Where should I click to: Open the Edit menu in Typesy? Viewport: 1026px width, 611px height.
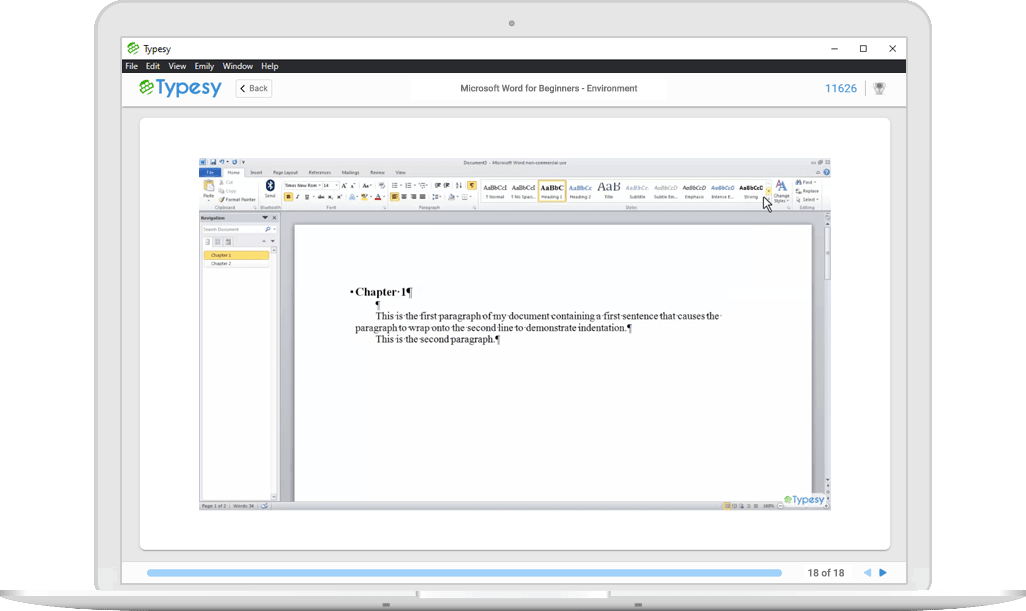(152, 66)
